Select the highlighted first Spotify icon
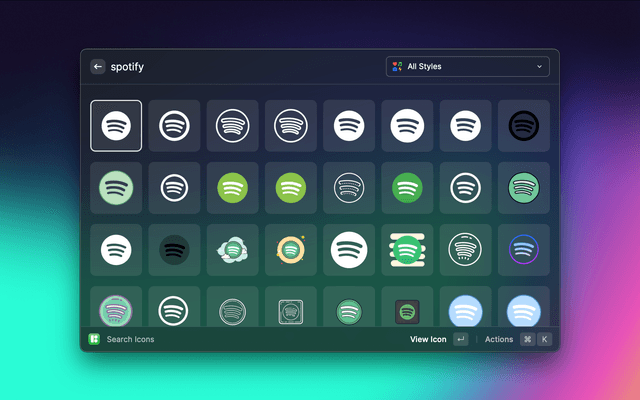640x400 pixels. [x=116, y=126]
